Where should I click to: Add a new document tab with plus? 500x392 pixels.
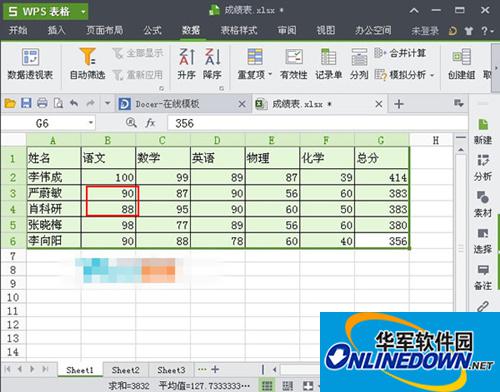pyautogui.click(x=399, y=104)
